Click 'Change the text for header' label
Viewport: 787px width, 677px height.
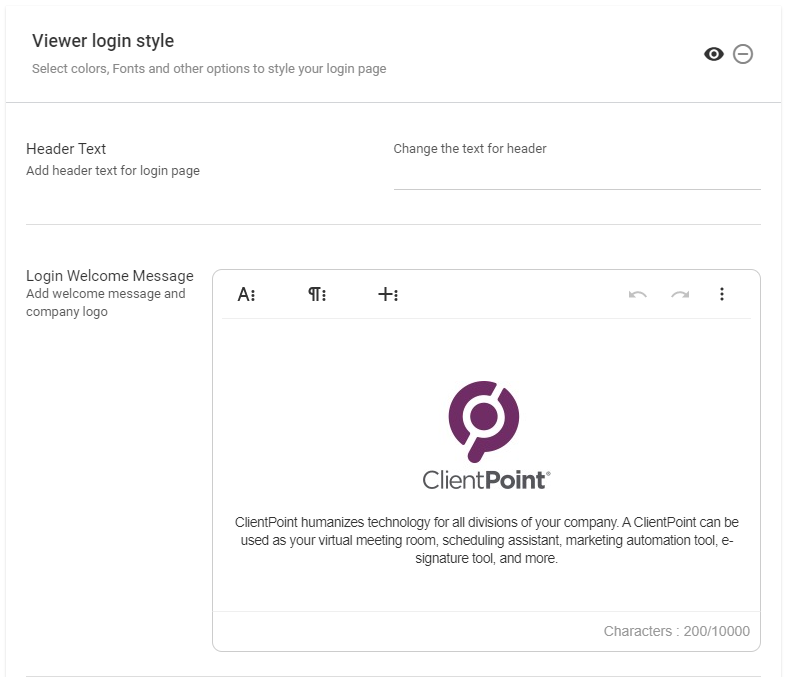[x=470, y=149]
